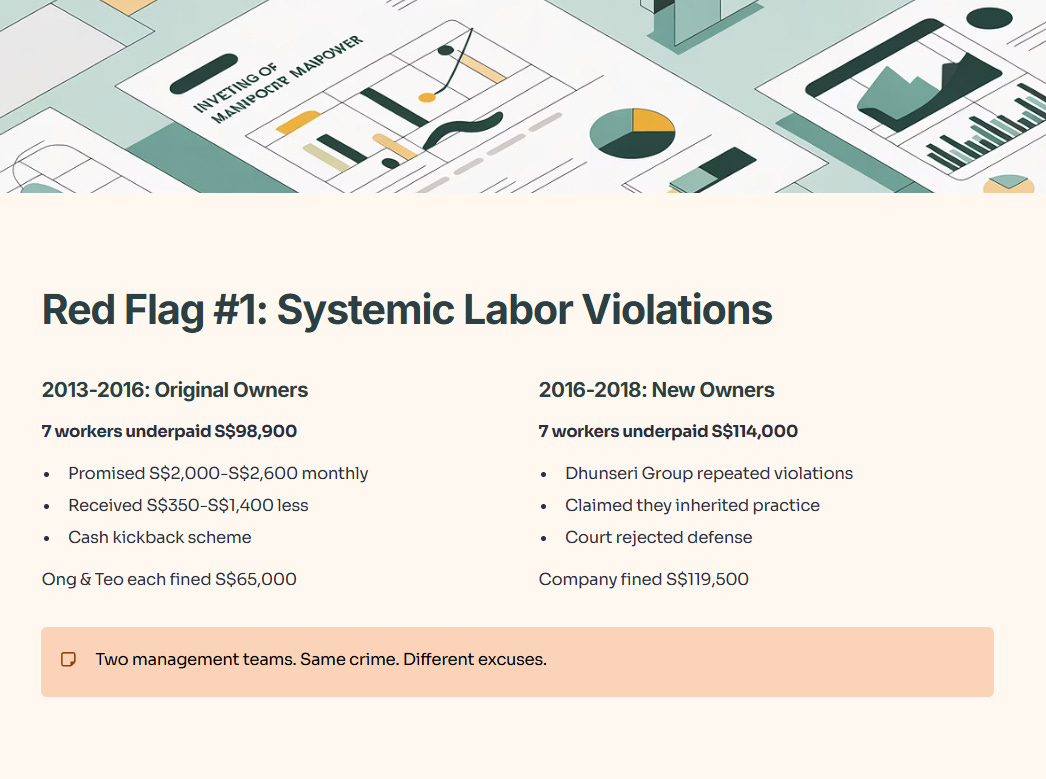Image resolution: width=1046 pixels, height=779 pixels.
Task: Select '7 workers underpaid S$98,900' text
Action: (169, 432)
